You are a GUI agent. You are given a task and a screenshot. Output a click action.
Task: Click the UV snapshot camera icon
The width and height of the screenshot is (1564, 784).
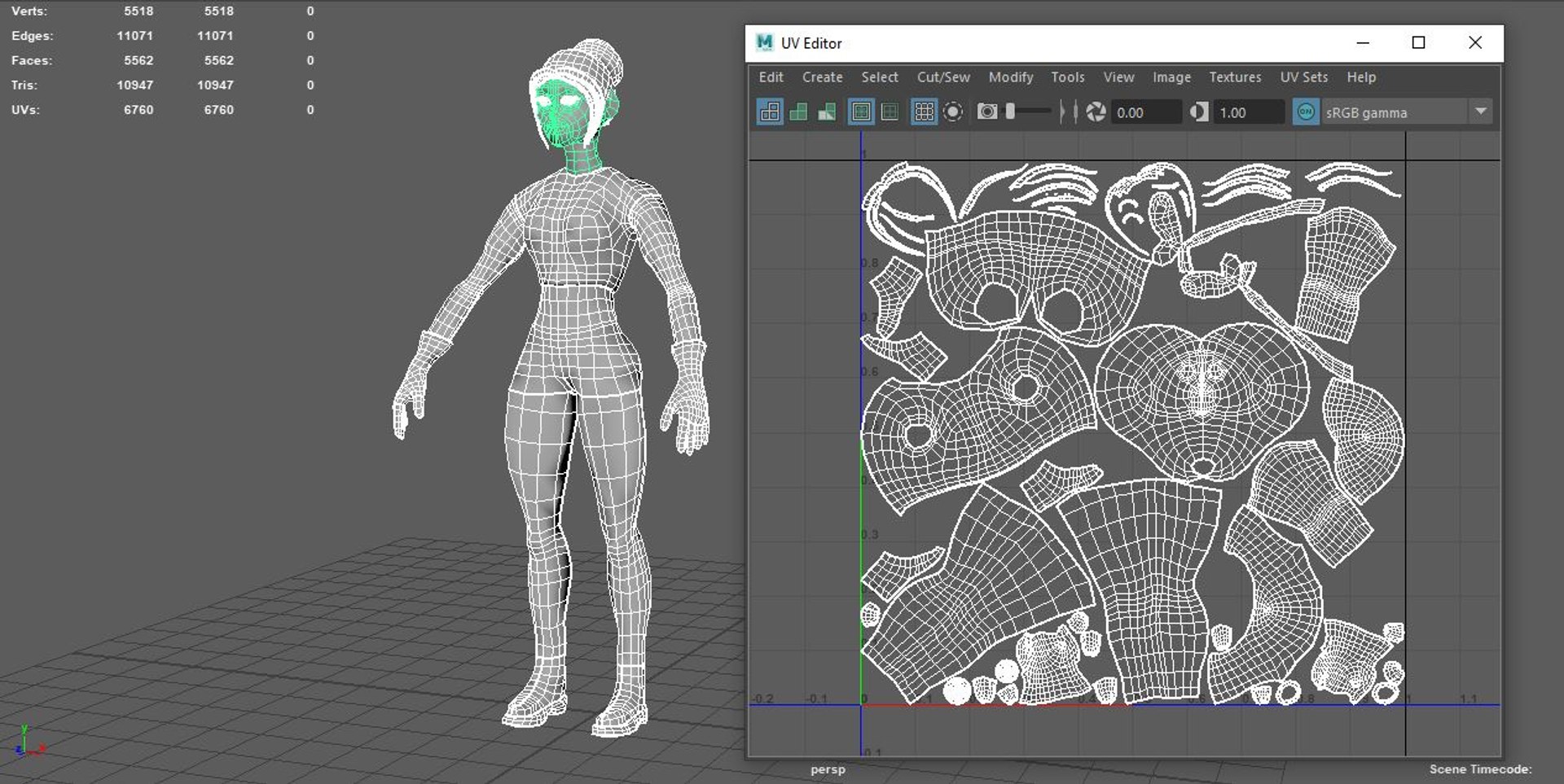987,112
